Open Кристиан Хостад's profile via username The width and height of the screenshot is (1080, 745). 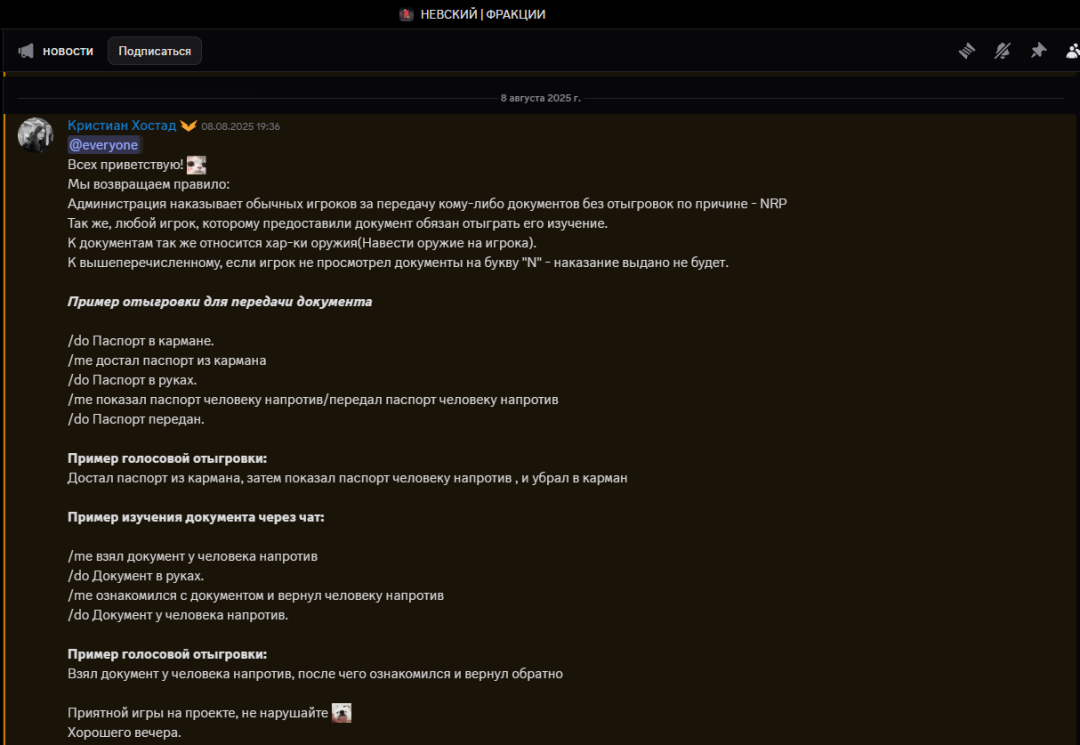121,126
